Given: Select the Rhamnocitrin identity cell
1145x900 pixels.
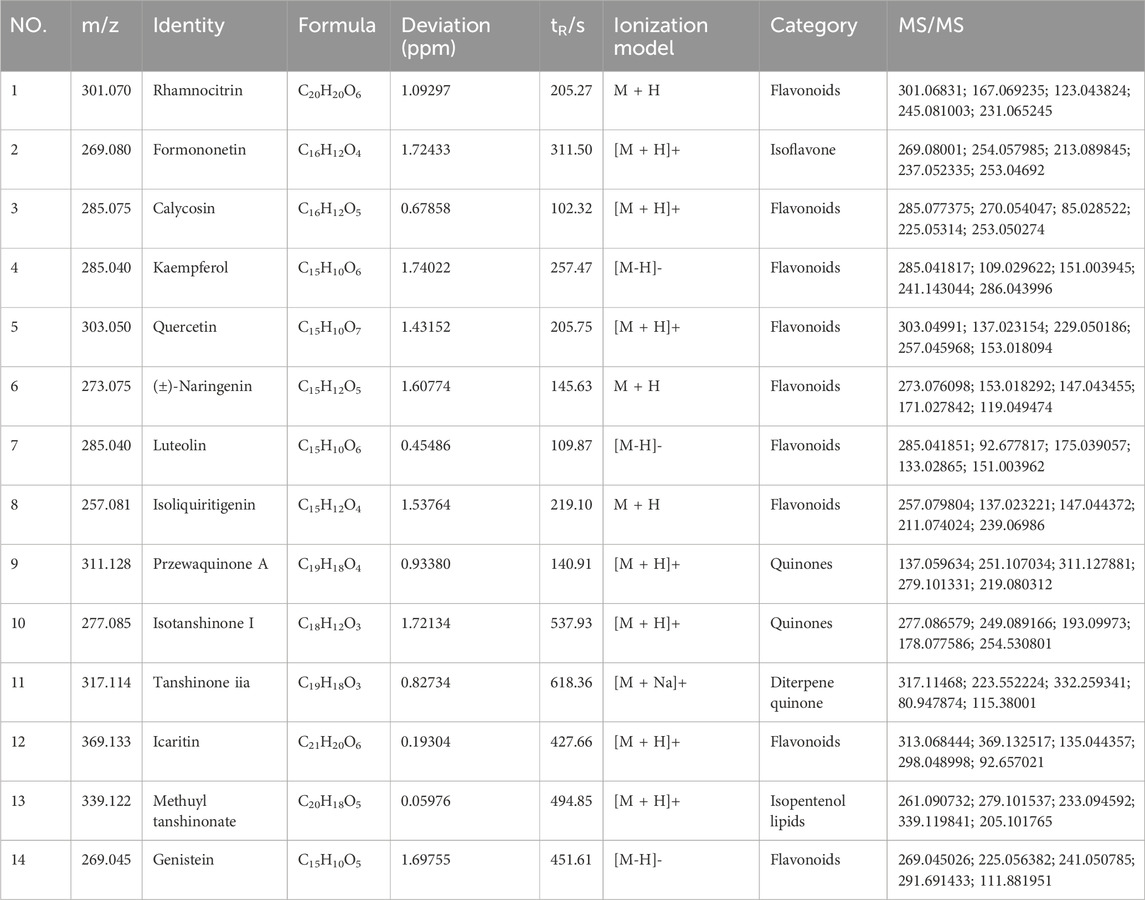Looking at the screenshot, I should tap(197, 91).
